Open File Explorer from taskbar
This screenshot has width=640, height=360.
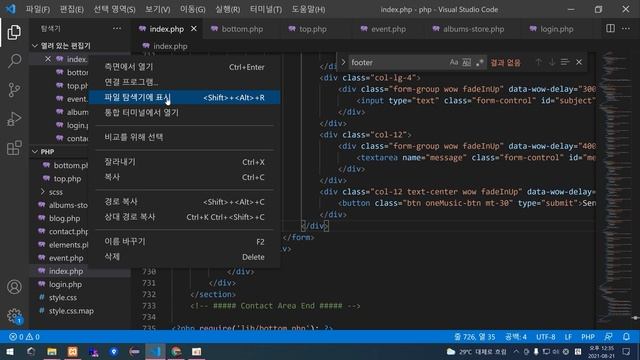[52, 351]
